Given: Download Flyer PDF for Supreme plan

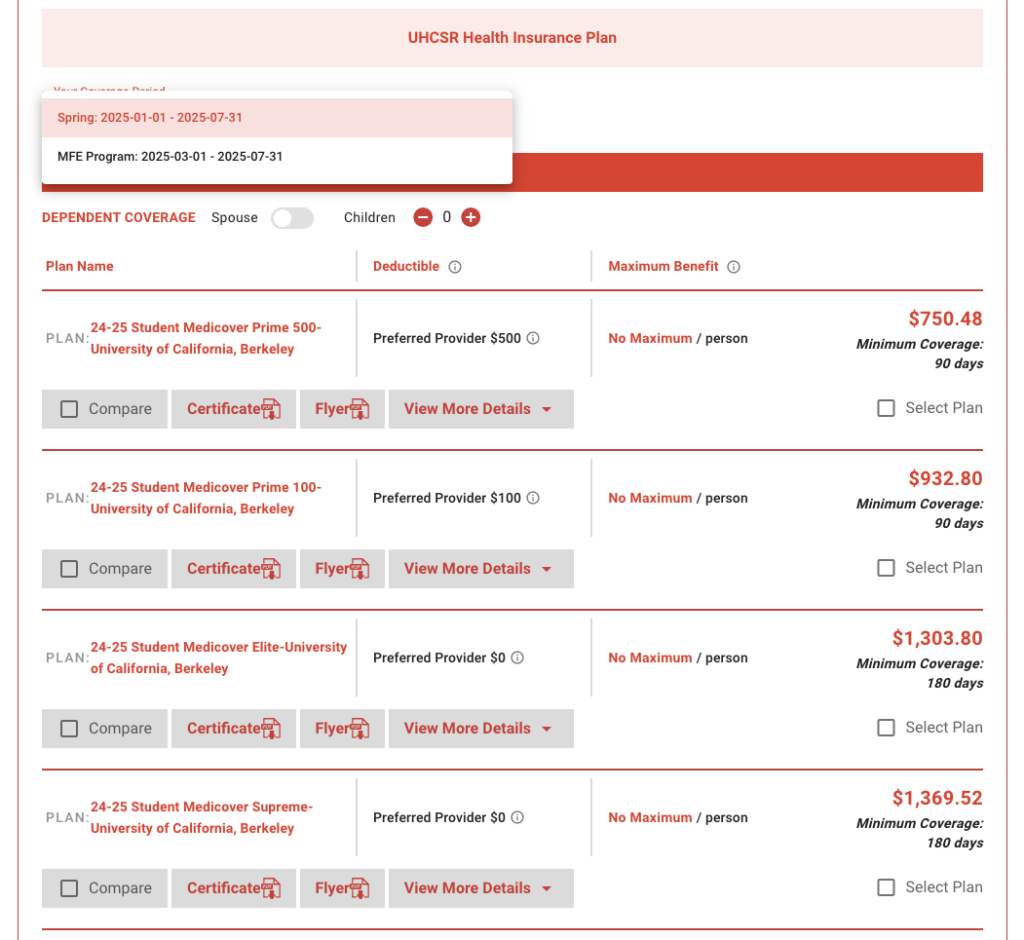Looking at the screenshot, I should [342, 888].
